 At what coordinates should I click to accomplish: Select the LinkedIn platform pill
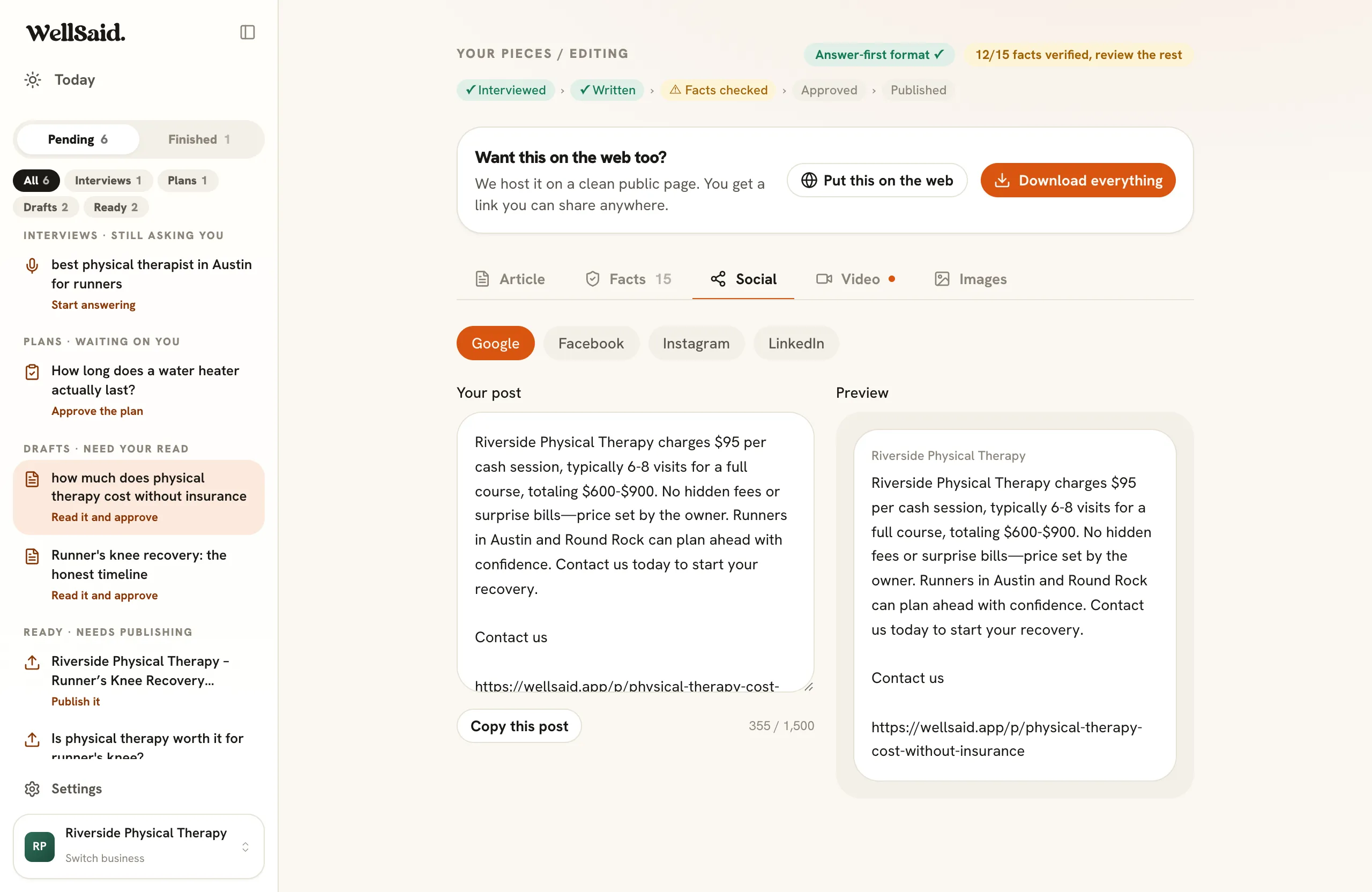click(x=796, y=343)
